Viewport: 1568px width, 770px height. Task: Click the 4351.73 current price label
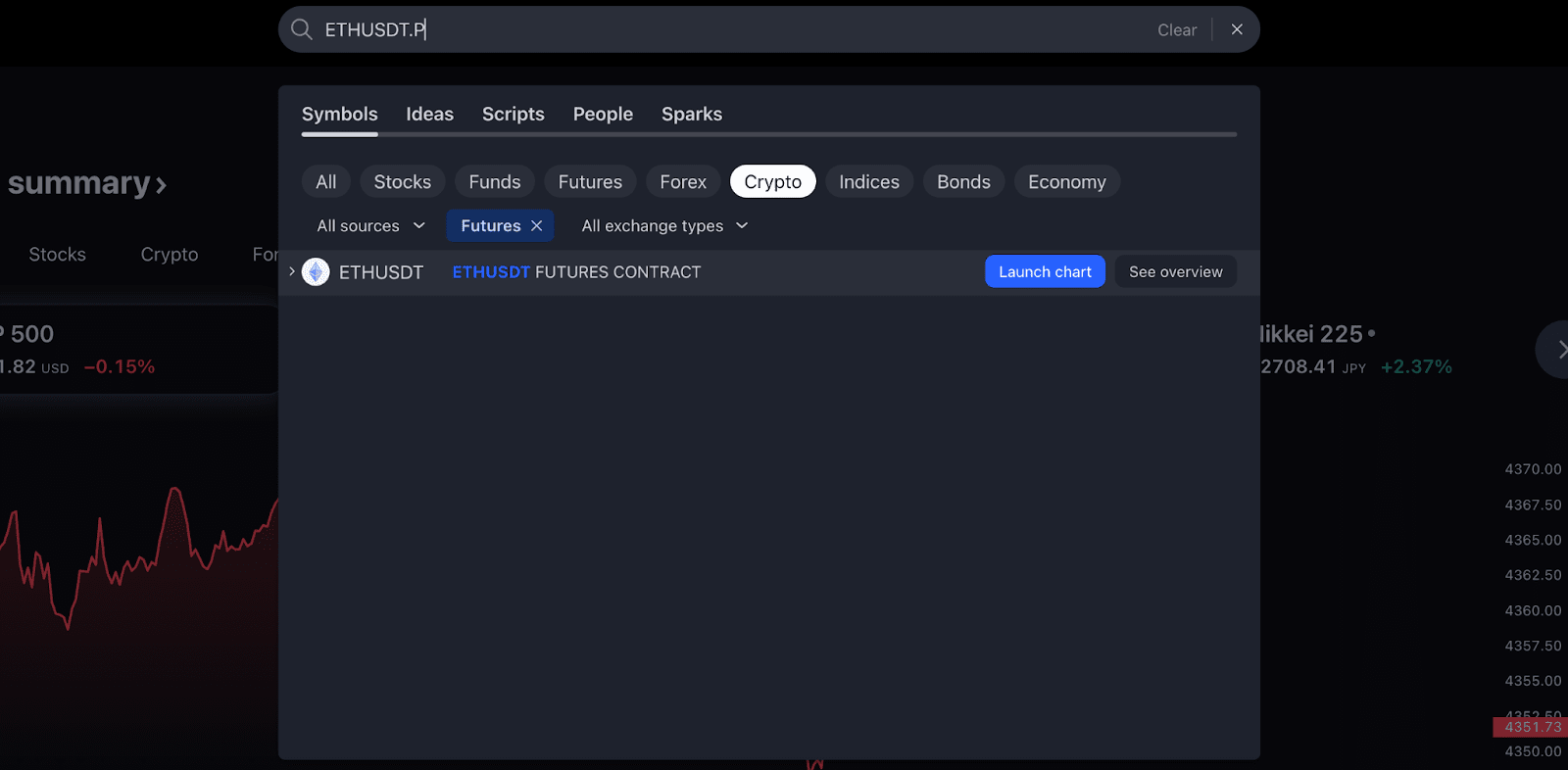click(x=1531, y=727)
